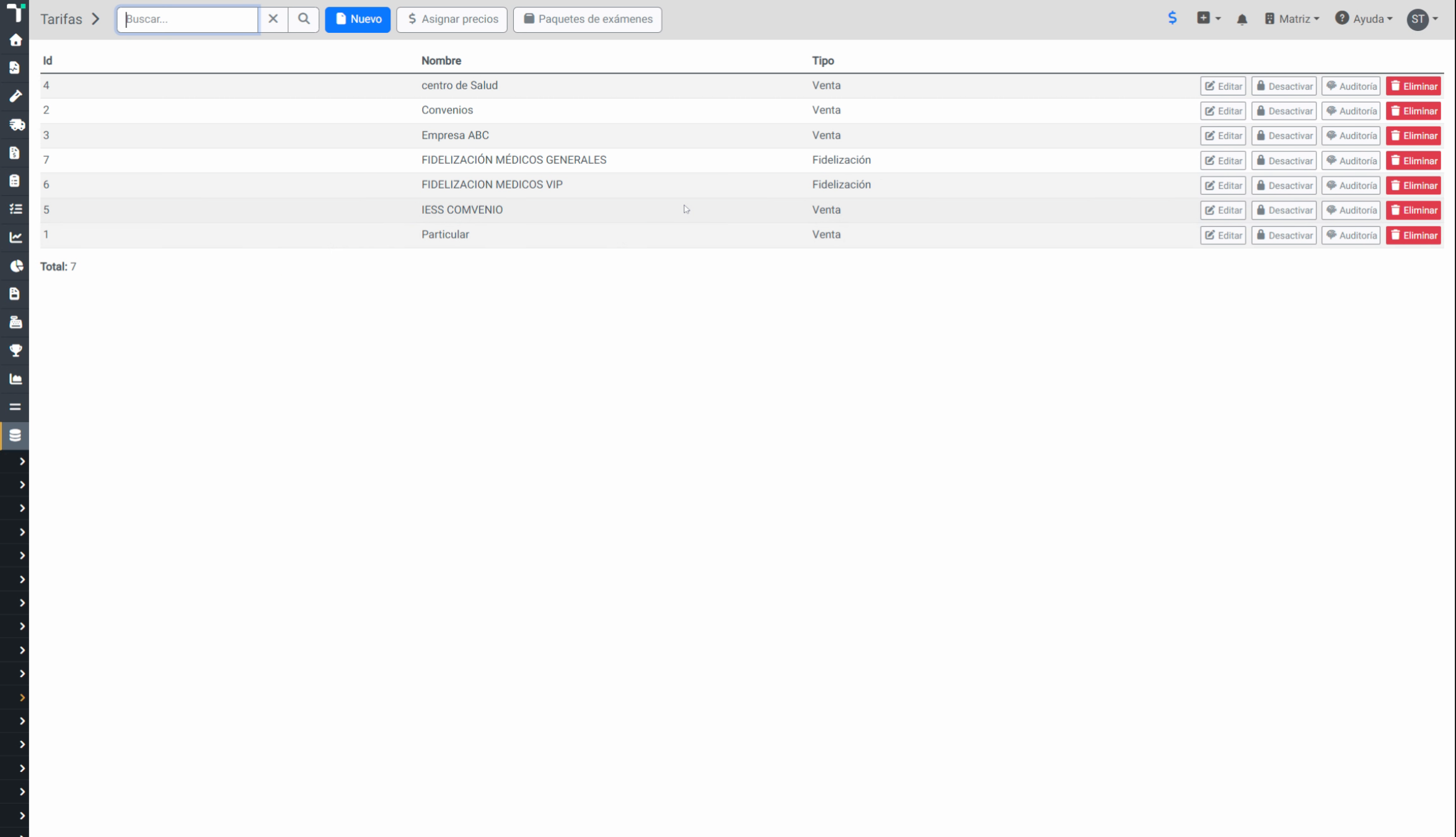Delete FIDELIZACIÓN MÉDICOS GENERALES tariff

1413,161
